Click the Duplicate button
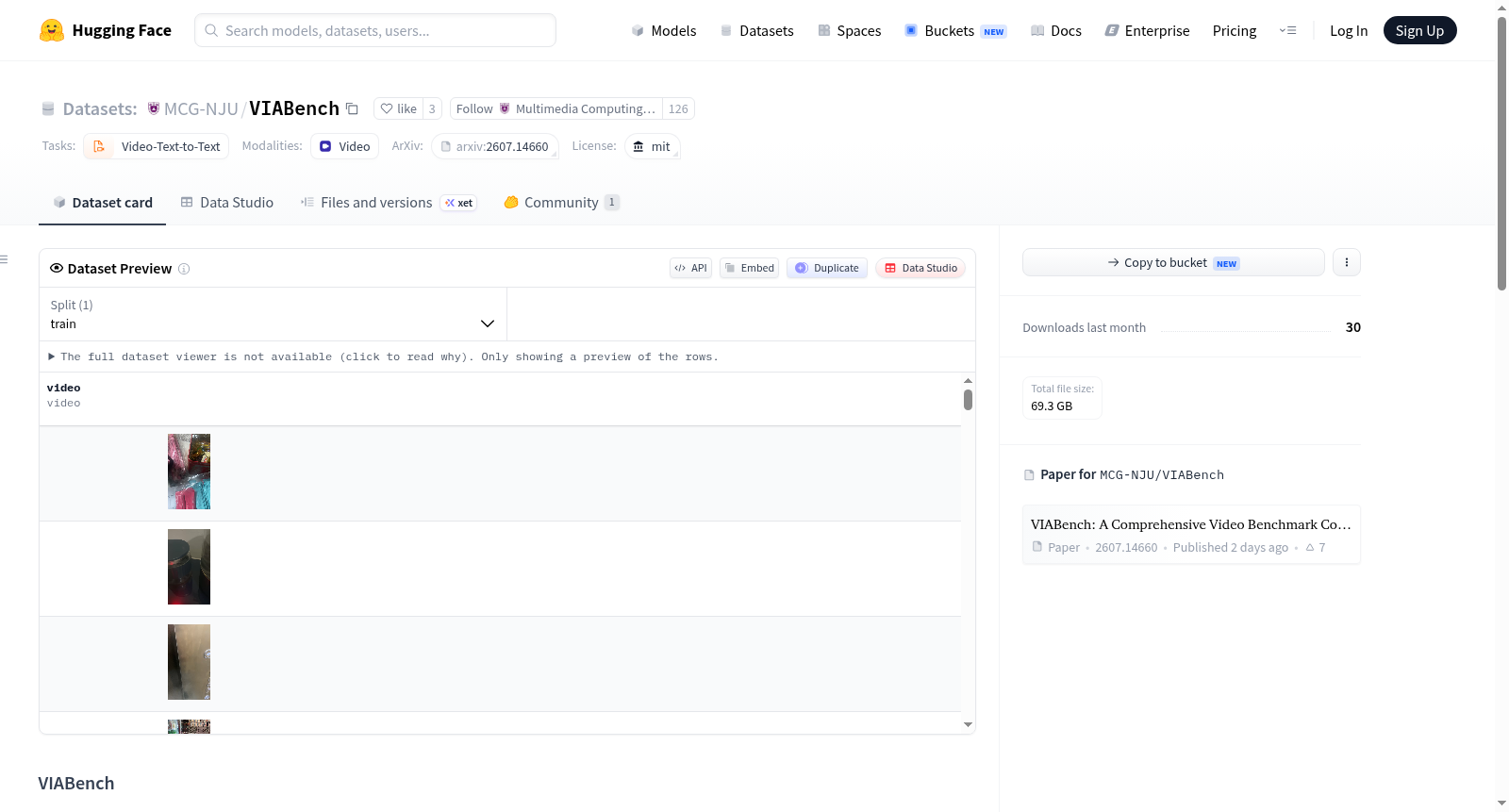 (x=827, y=268)
